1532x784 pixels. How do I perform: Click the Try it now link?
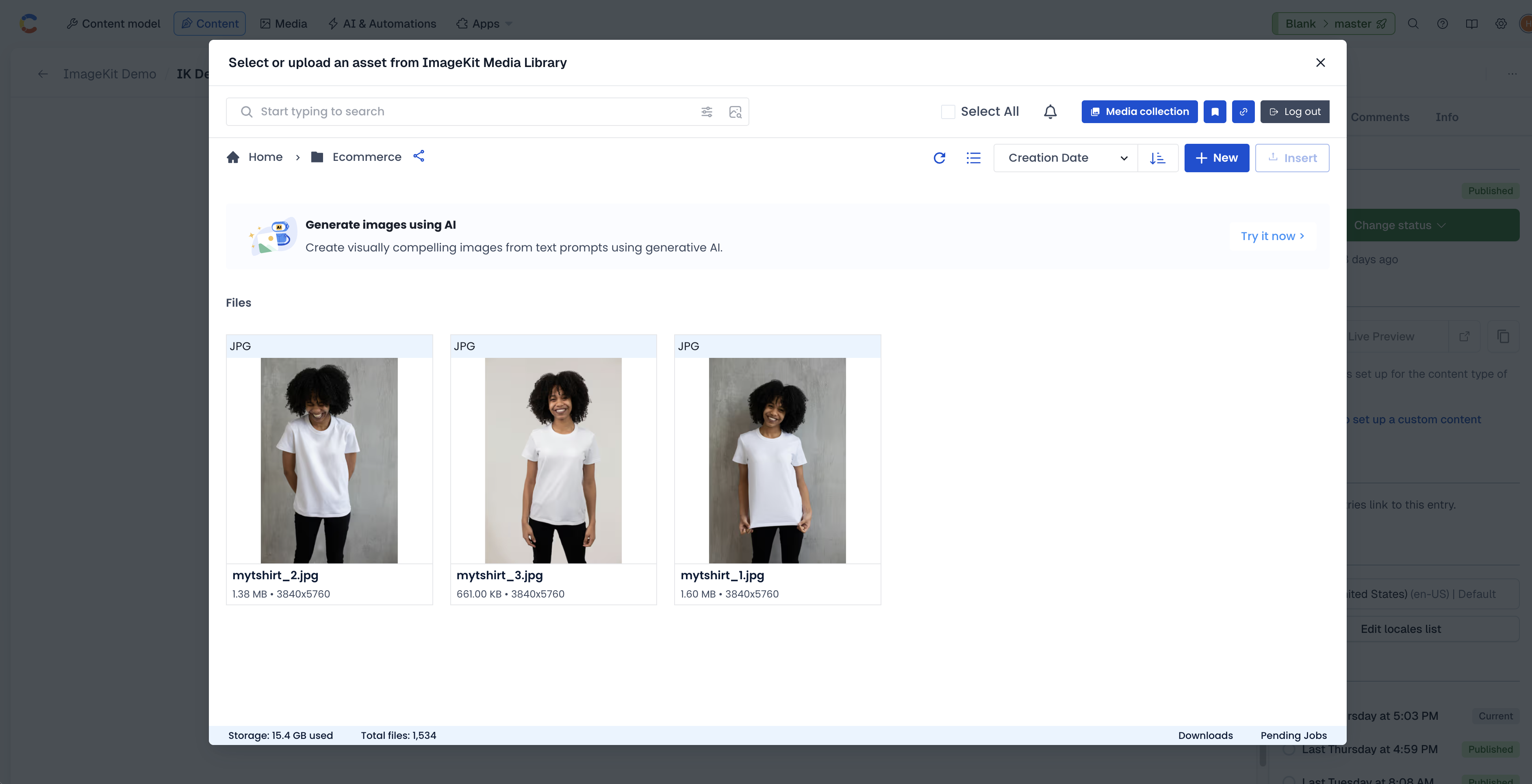[x=1272, y=236]
